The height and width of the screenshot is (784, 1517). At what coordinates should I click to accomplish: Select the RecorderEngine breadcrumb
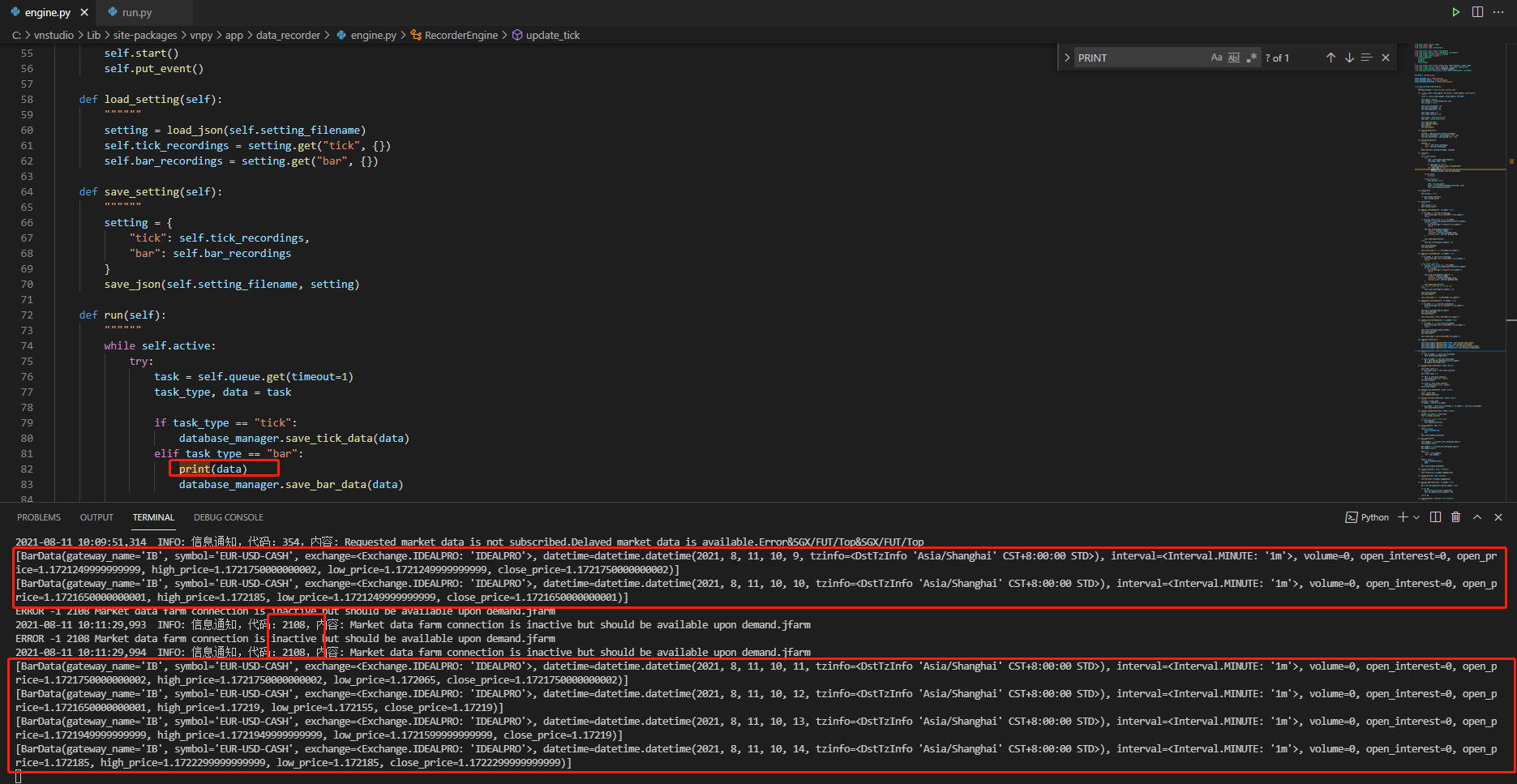click(461, 35)
